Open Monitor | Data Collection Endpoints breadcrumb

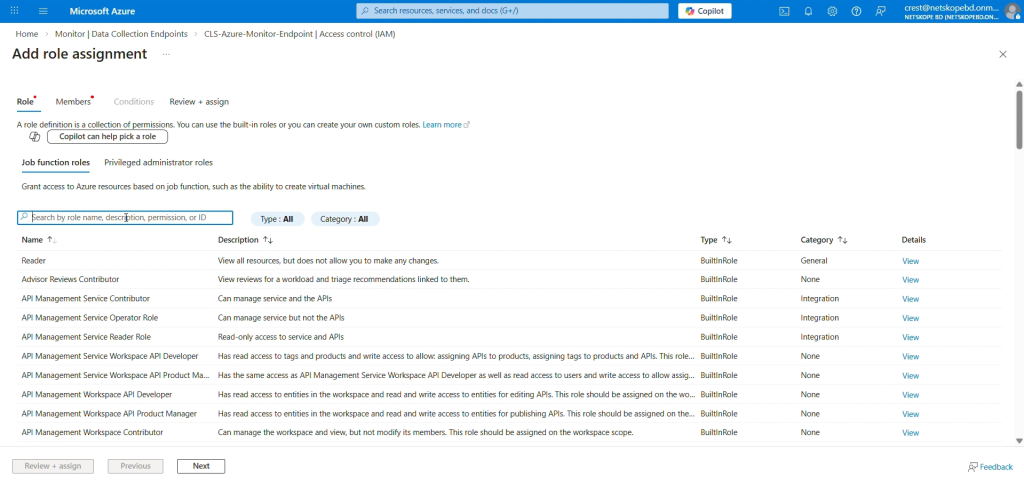click(x=121, y=34)
